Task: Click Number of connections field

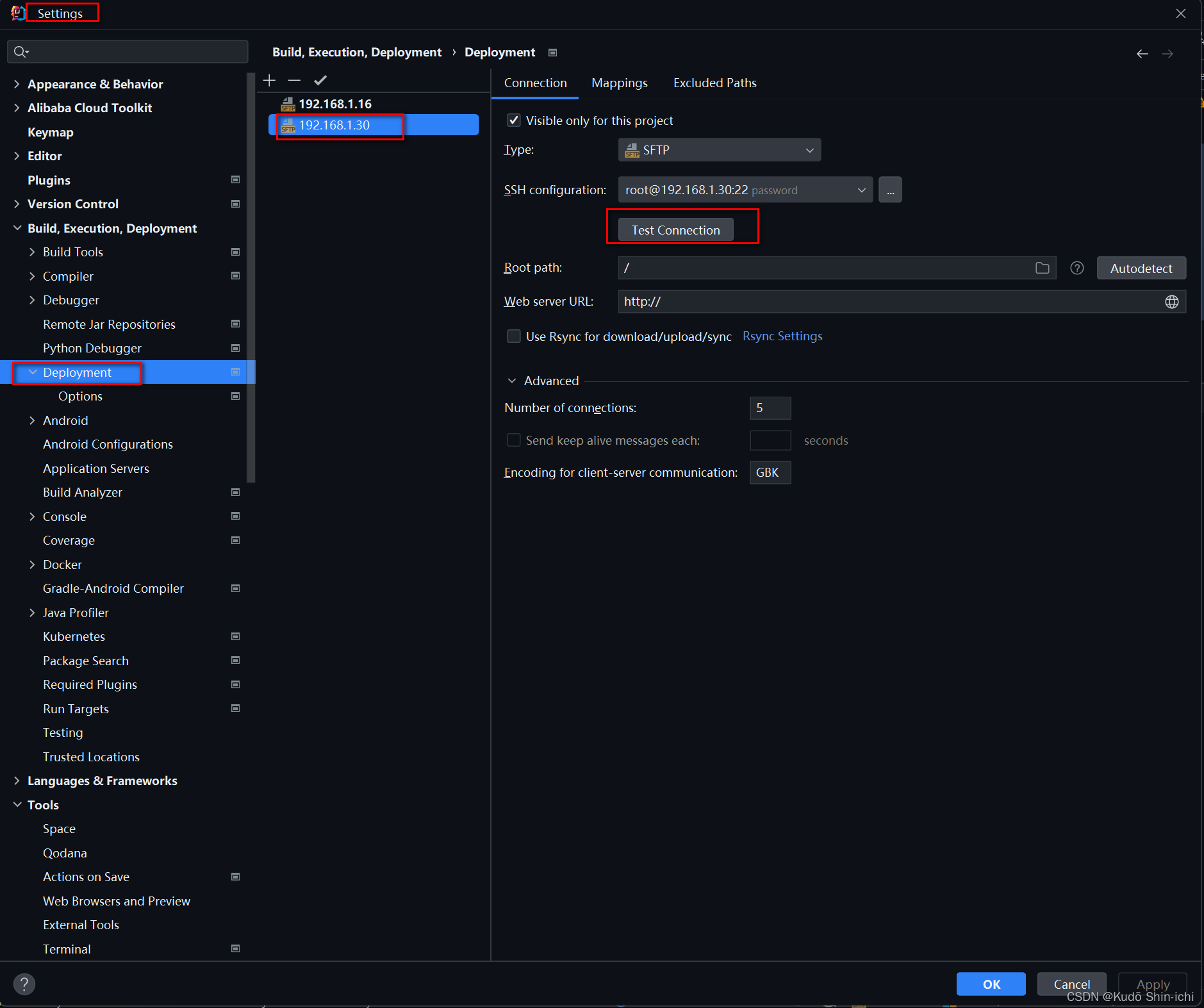Action: [x=770, y=408]
